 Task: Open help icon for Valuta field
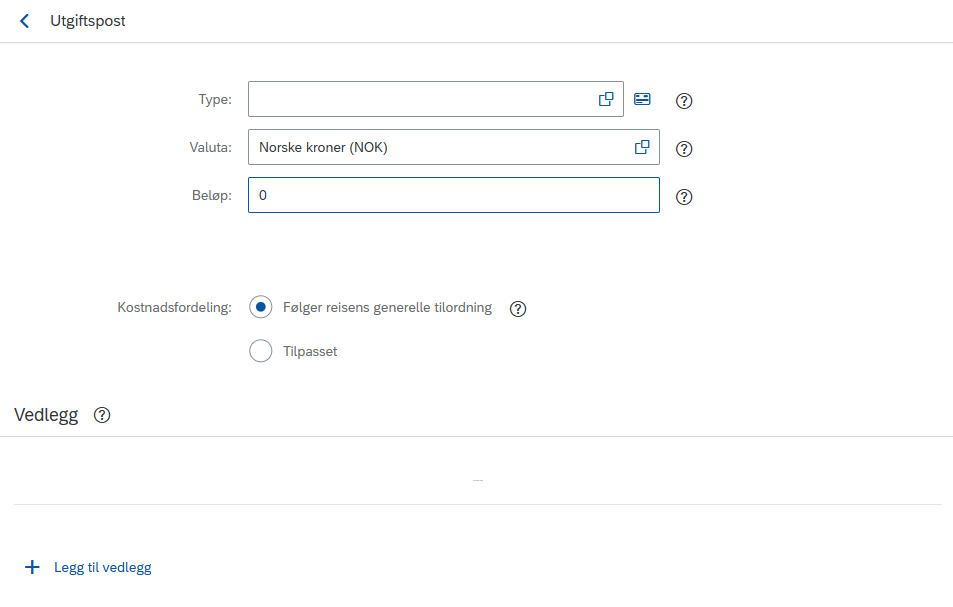pos(684,149)
